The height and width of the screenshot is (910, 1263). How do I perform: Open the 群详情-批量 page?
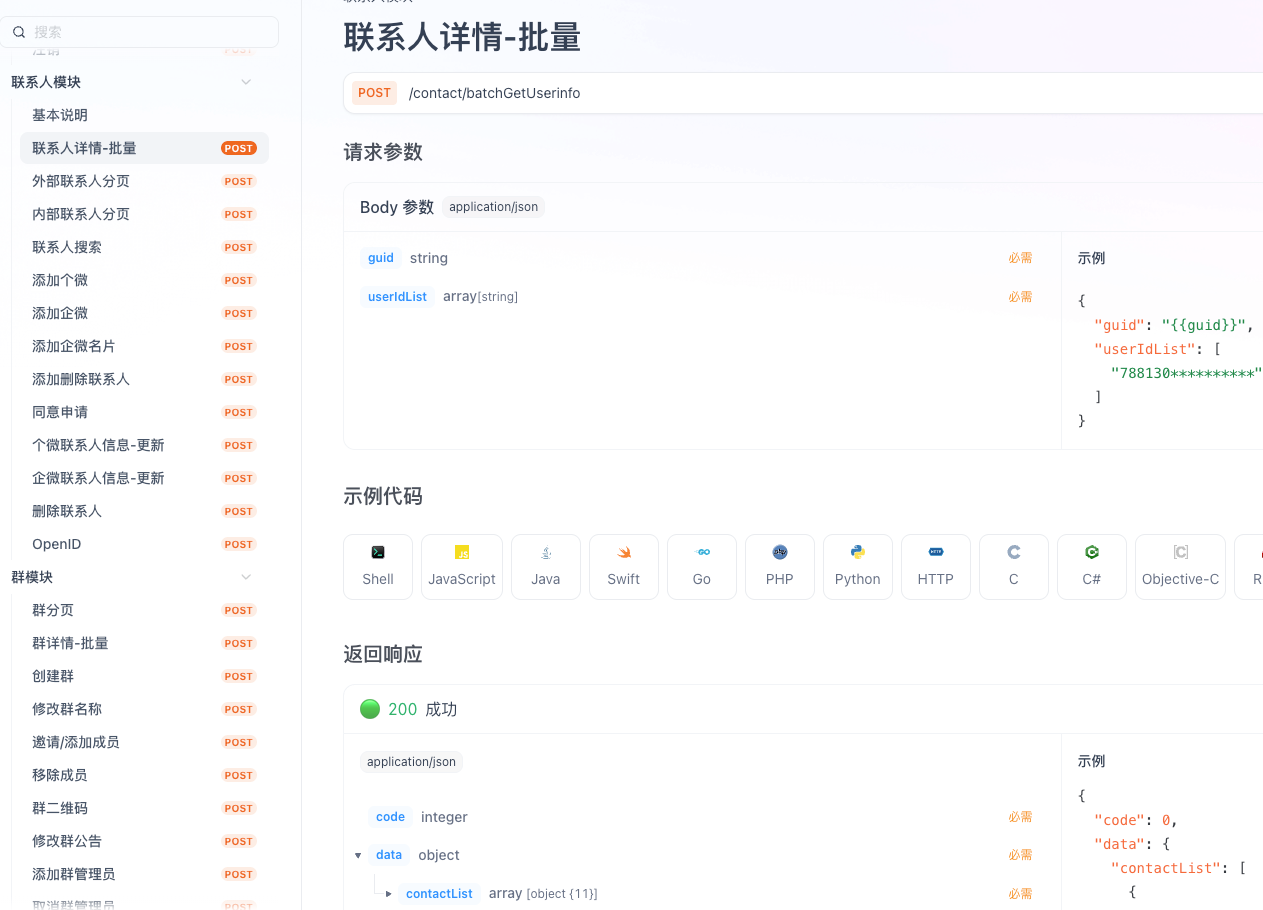coord(68,643)
